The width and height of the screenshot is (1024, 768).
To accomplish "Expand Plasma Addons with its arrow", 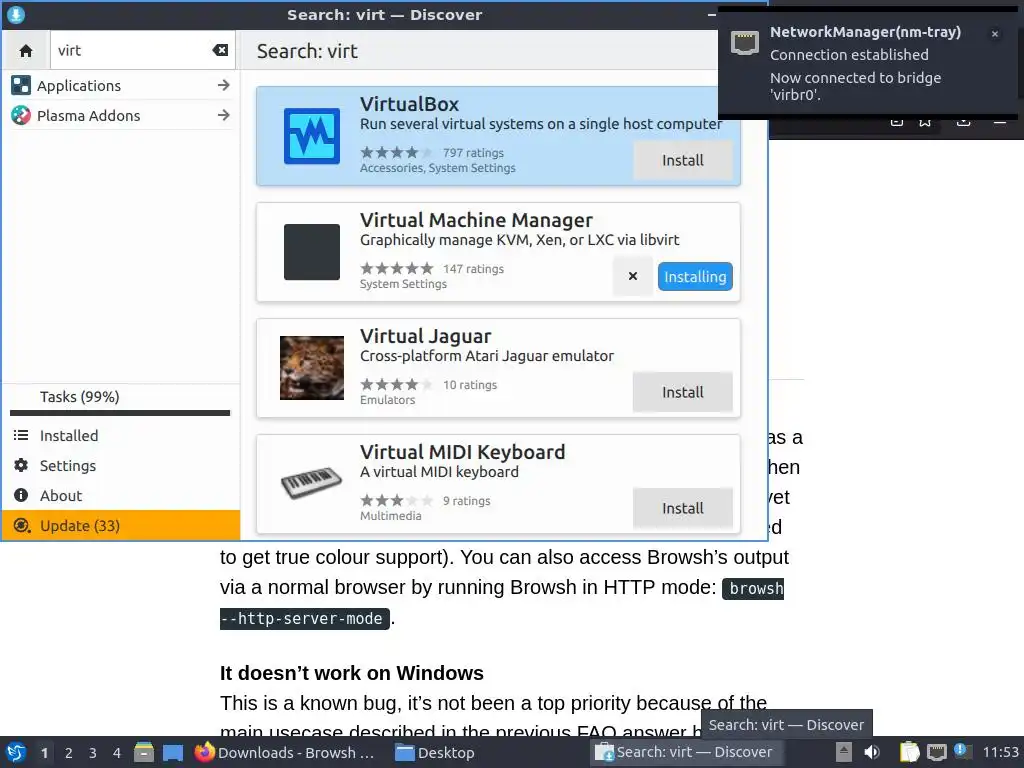I will coord(223,116).
